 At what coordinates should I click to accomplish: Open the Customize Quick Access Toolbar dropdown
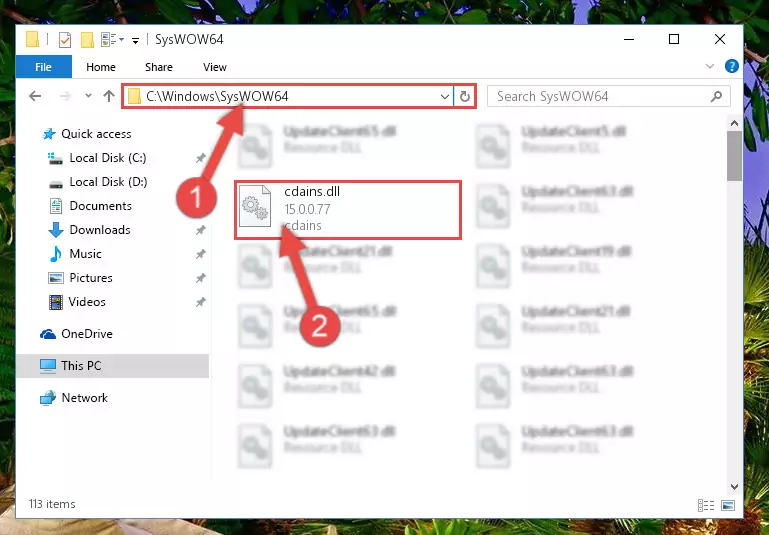tap(135, 40)
